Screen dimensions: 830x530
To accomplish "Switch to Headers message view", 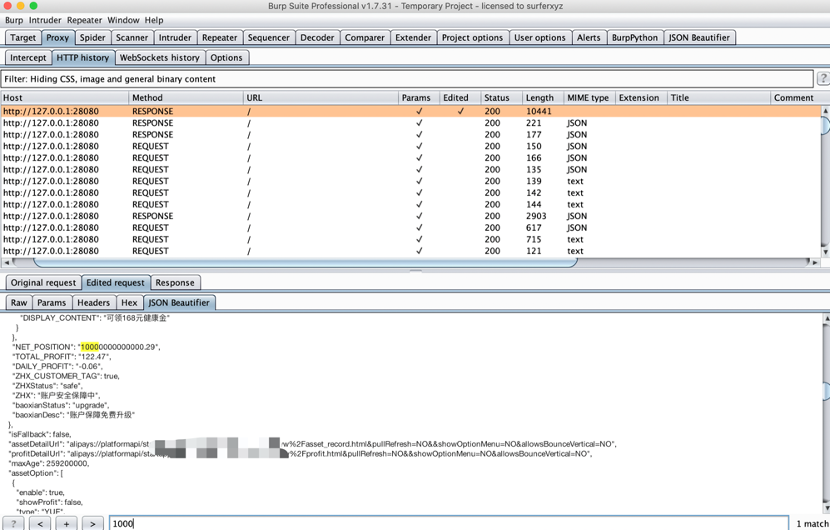I will [x=94, y=303].
